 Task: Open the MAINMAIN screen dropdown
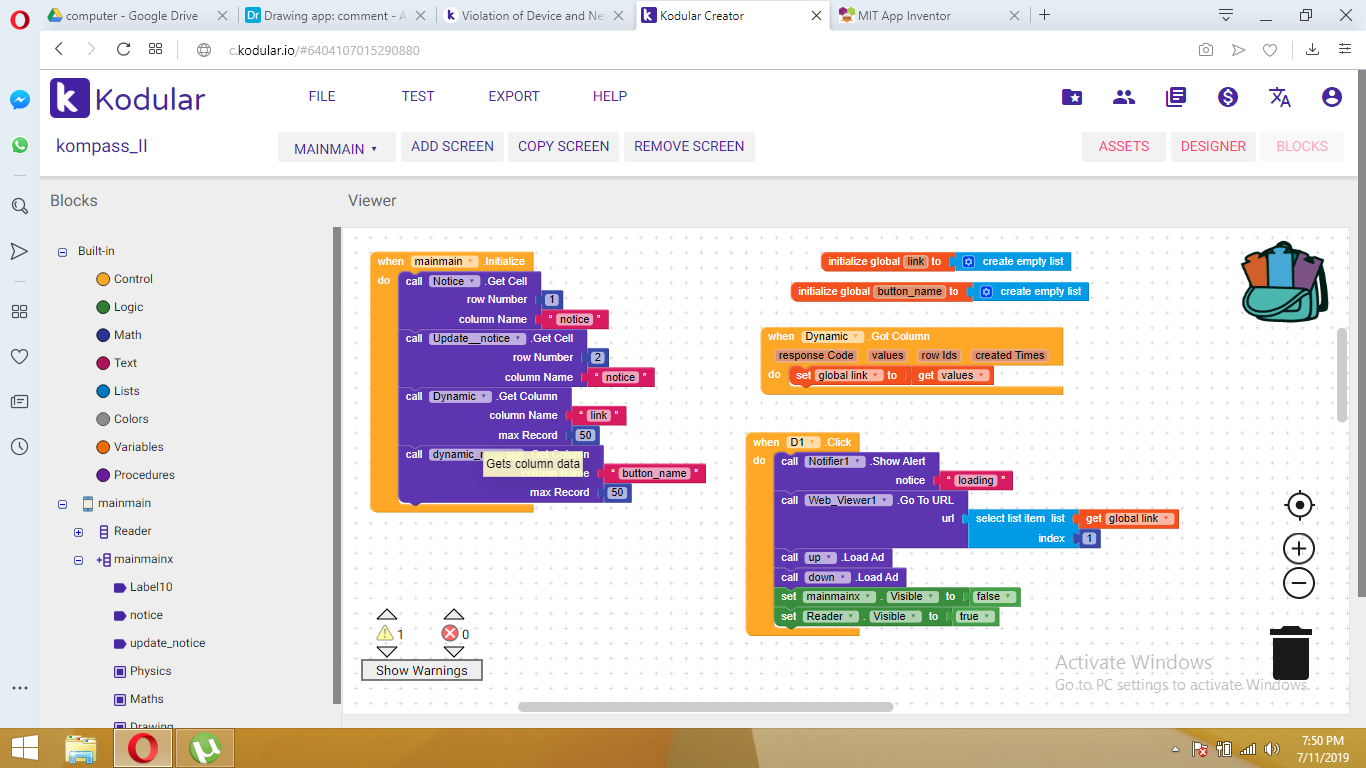click(x=336, y=148)
